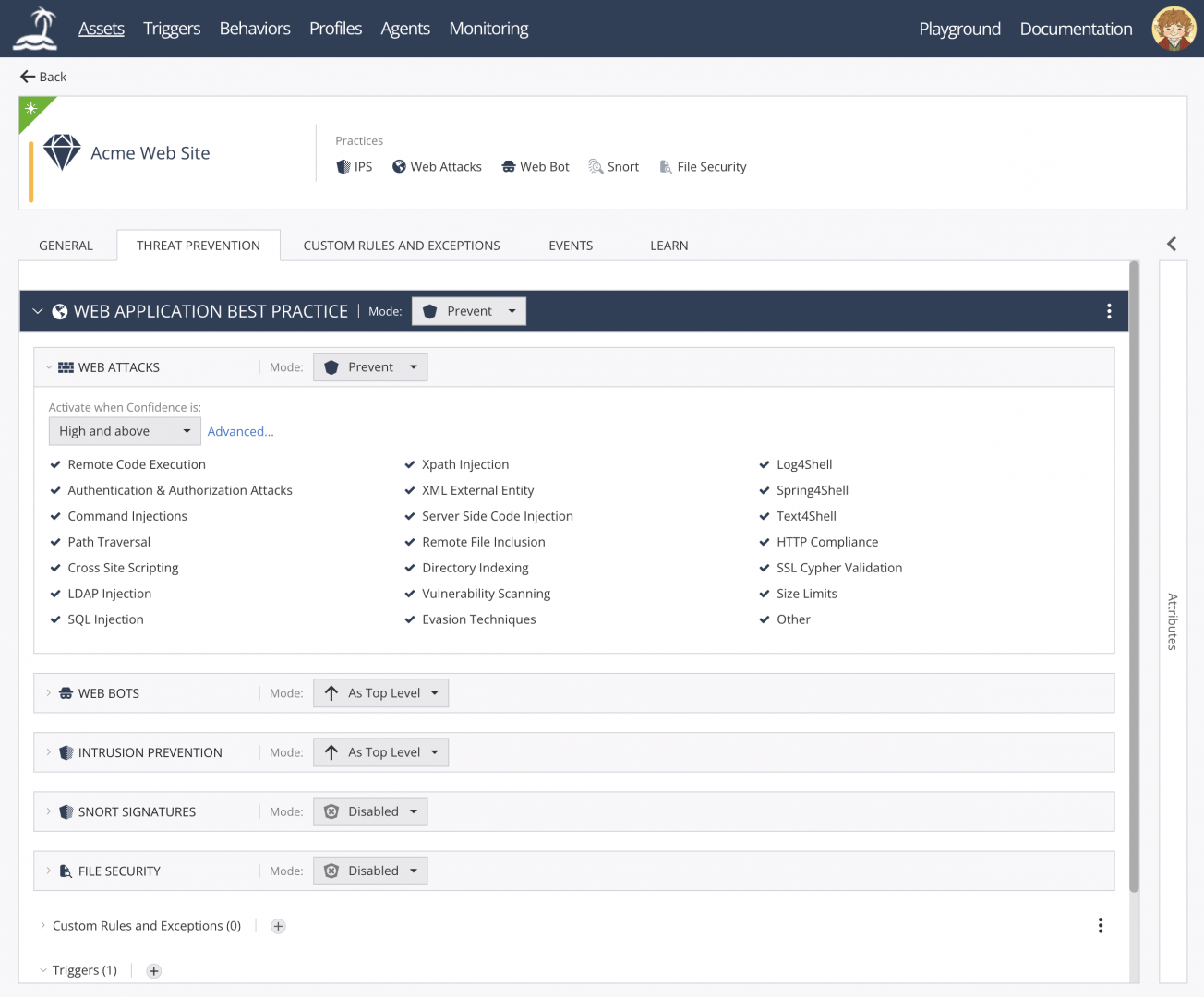Open the user avatar menu
This screenshot has width=1204, height=997.
point(1174,29)
